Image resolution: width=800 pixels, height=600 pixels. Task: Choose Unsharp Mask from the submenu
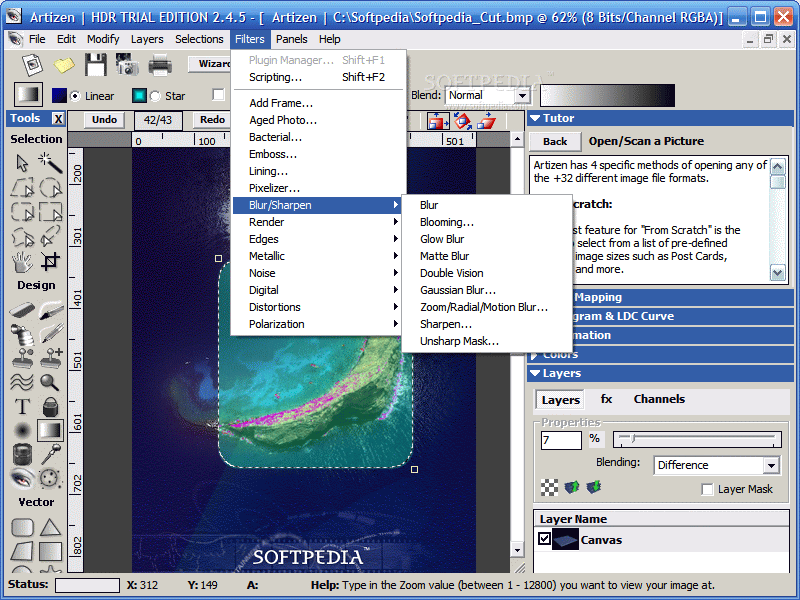click(x=487, y=341)
